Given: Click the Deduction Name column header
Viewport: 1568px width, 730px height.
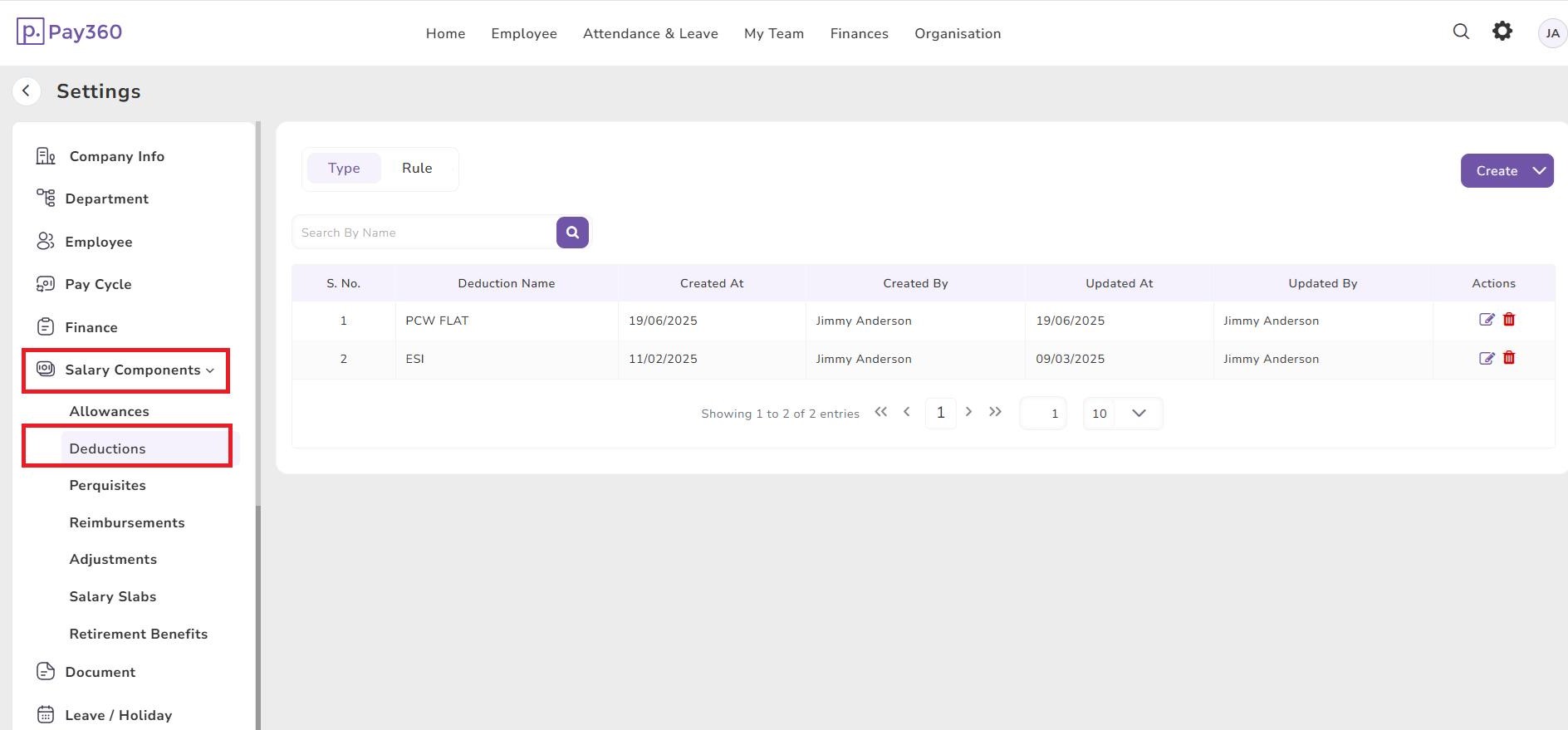Looking at the screenshot, I should [507, 283].
